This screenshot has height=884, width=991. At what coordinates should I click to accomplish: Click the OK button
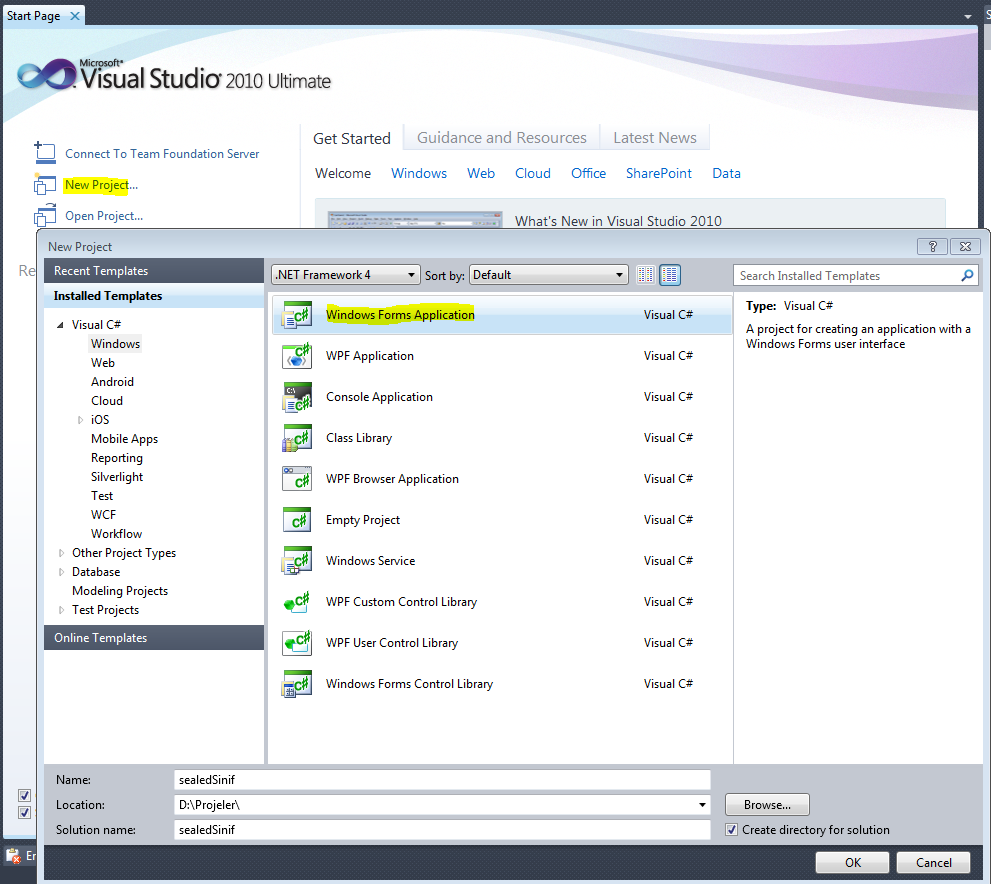coord(853,863)
